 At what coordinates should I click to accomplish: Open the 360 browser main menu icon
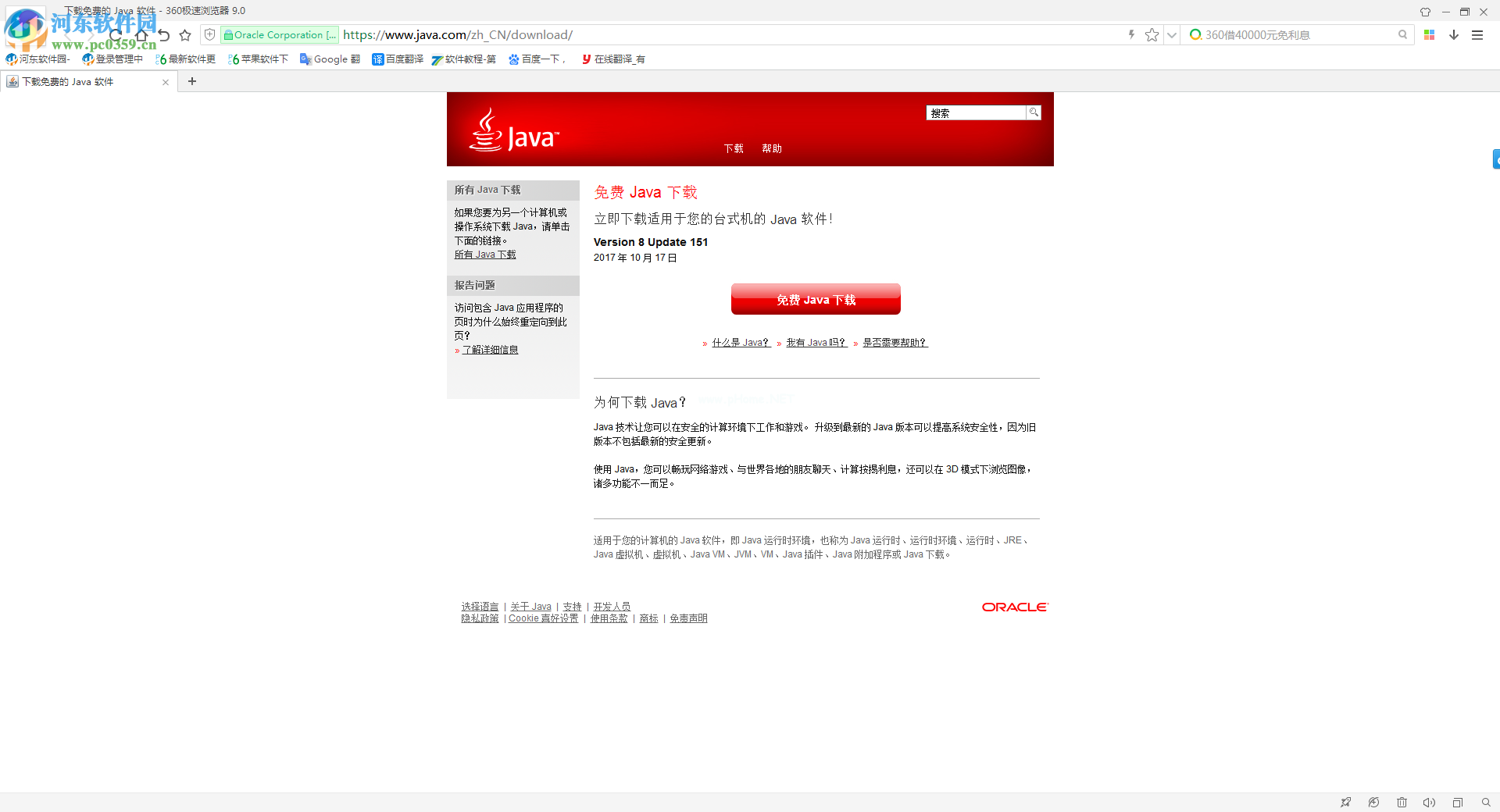pos(1477,35)
